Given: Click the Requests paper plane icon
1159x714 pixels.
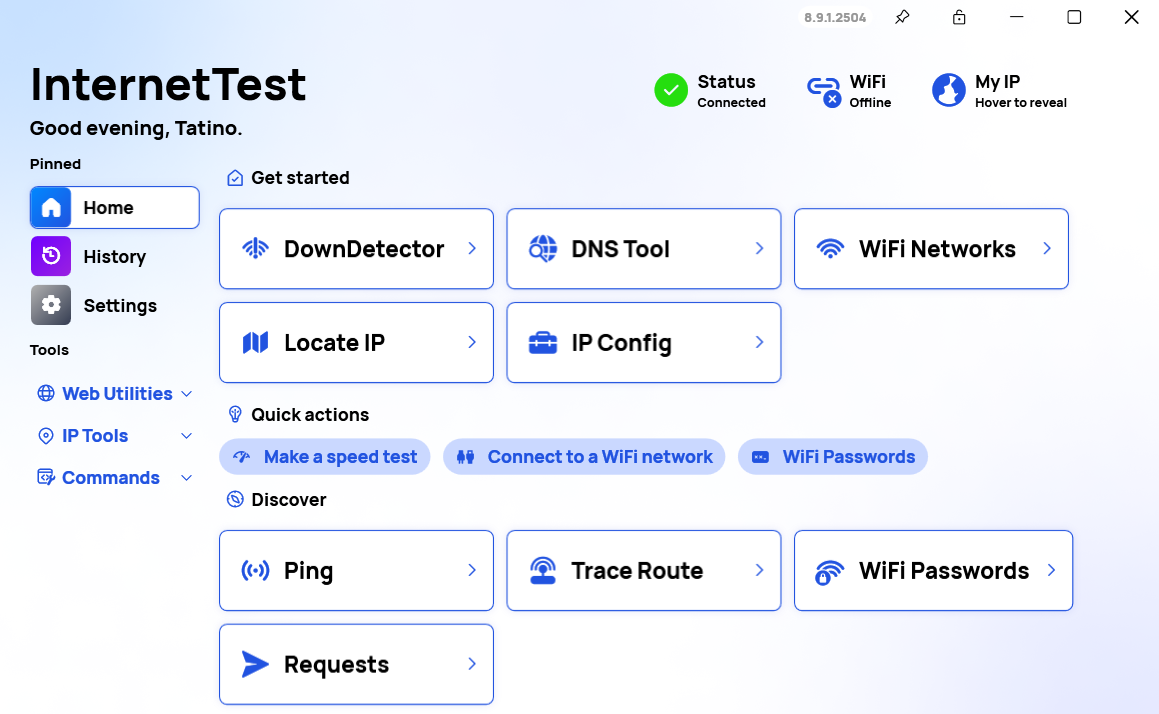Looking at the screenshot, I should (256, 665).
